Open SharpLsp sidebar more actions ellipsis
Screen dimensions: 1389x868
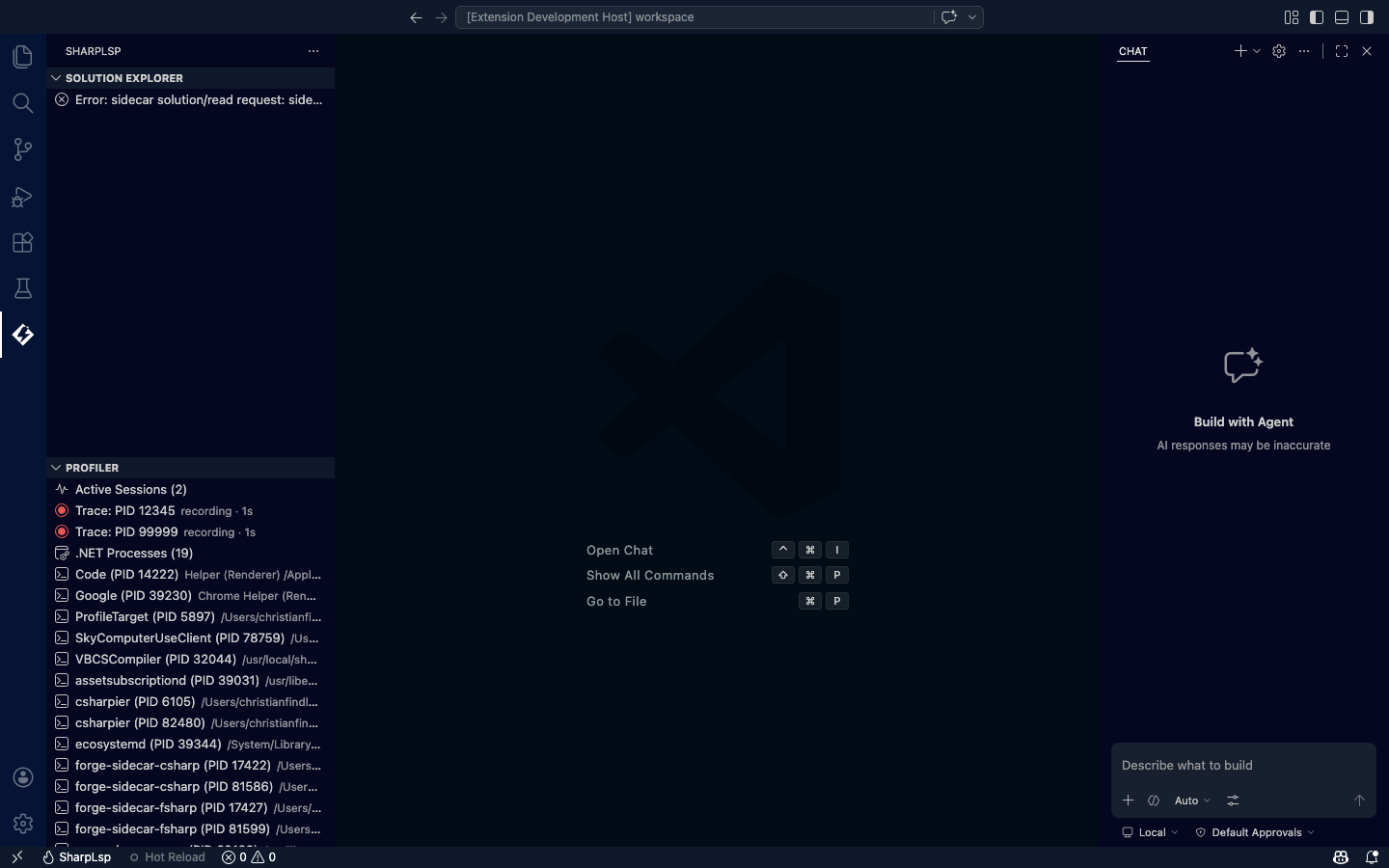pos(313,51)
